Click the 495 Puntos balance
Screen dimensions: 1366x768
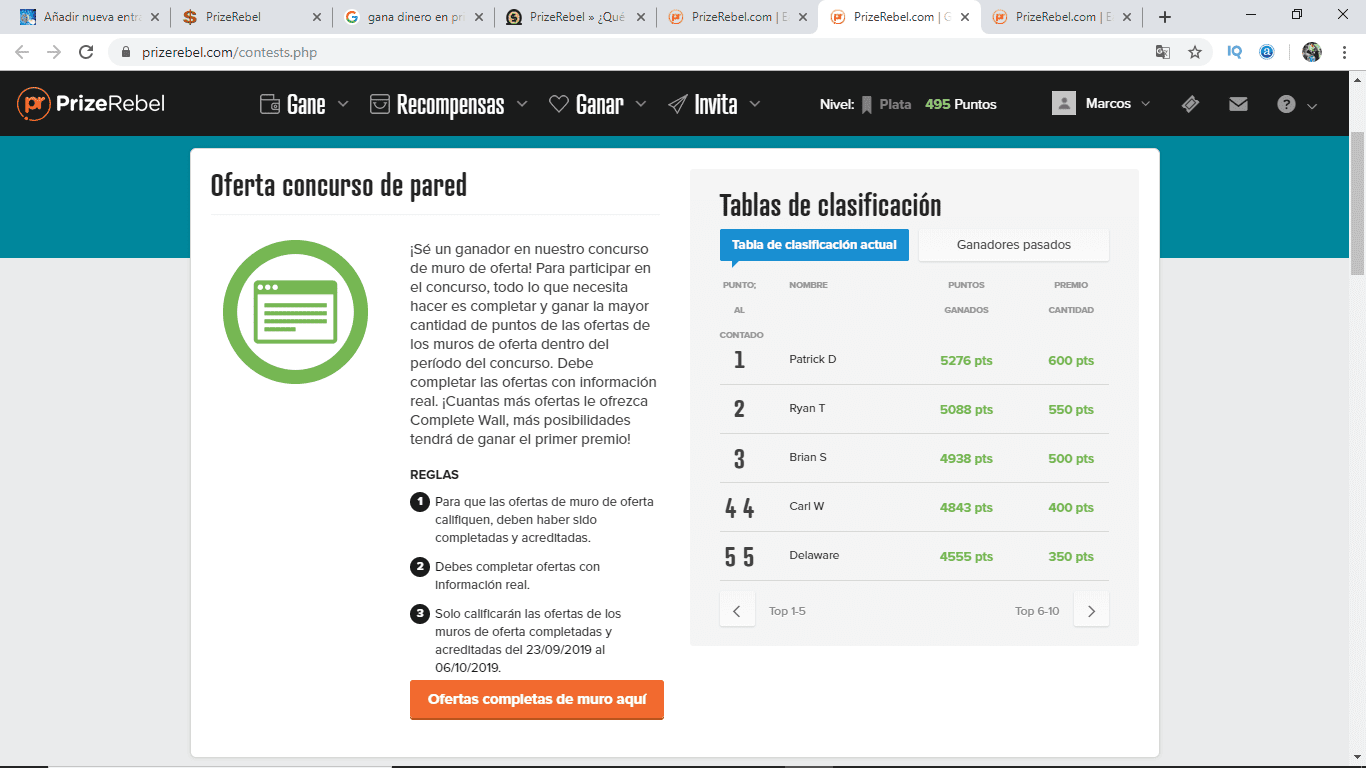(961, 104)
